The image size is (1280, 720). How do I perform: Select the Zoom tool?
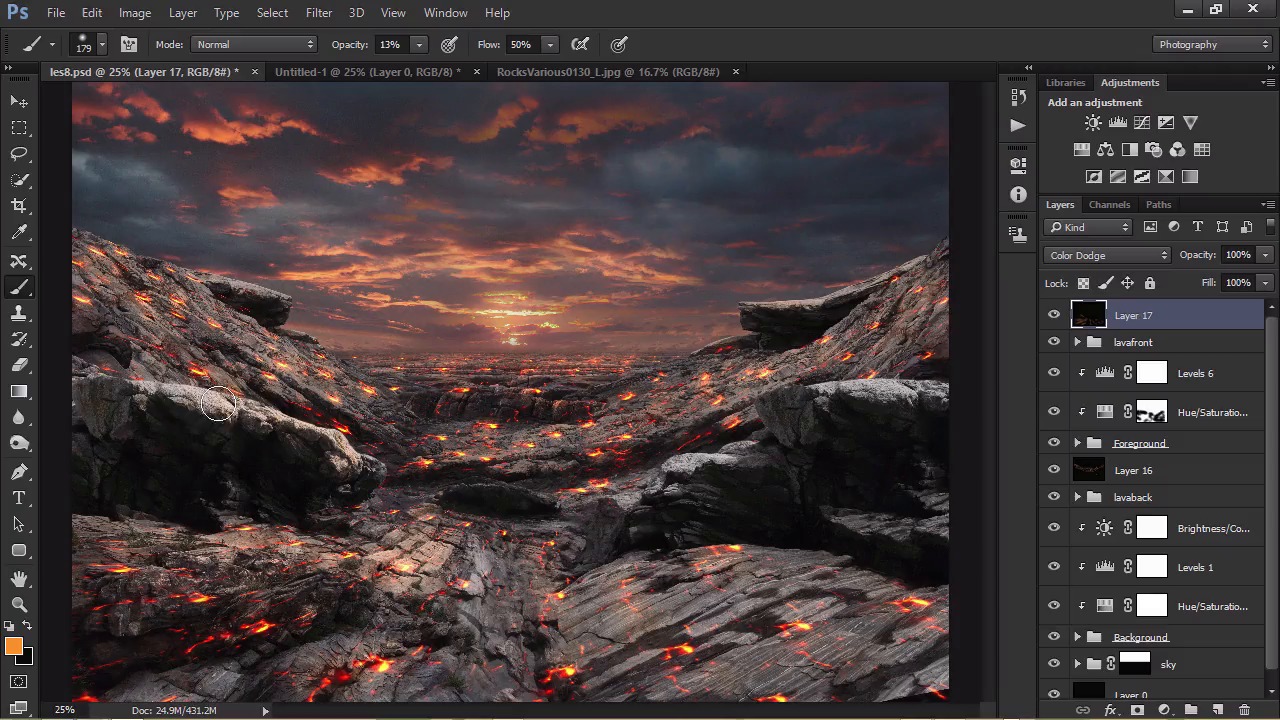[19, 605]
